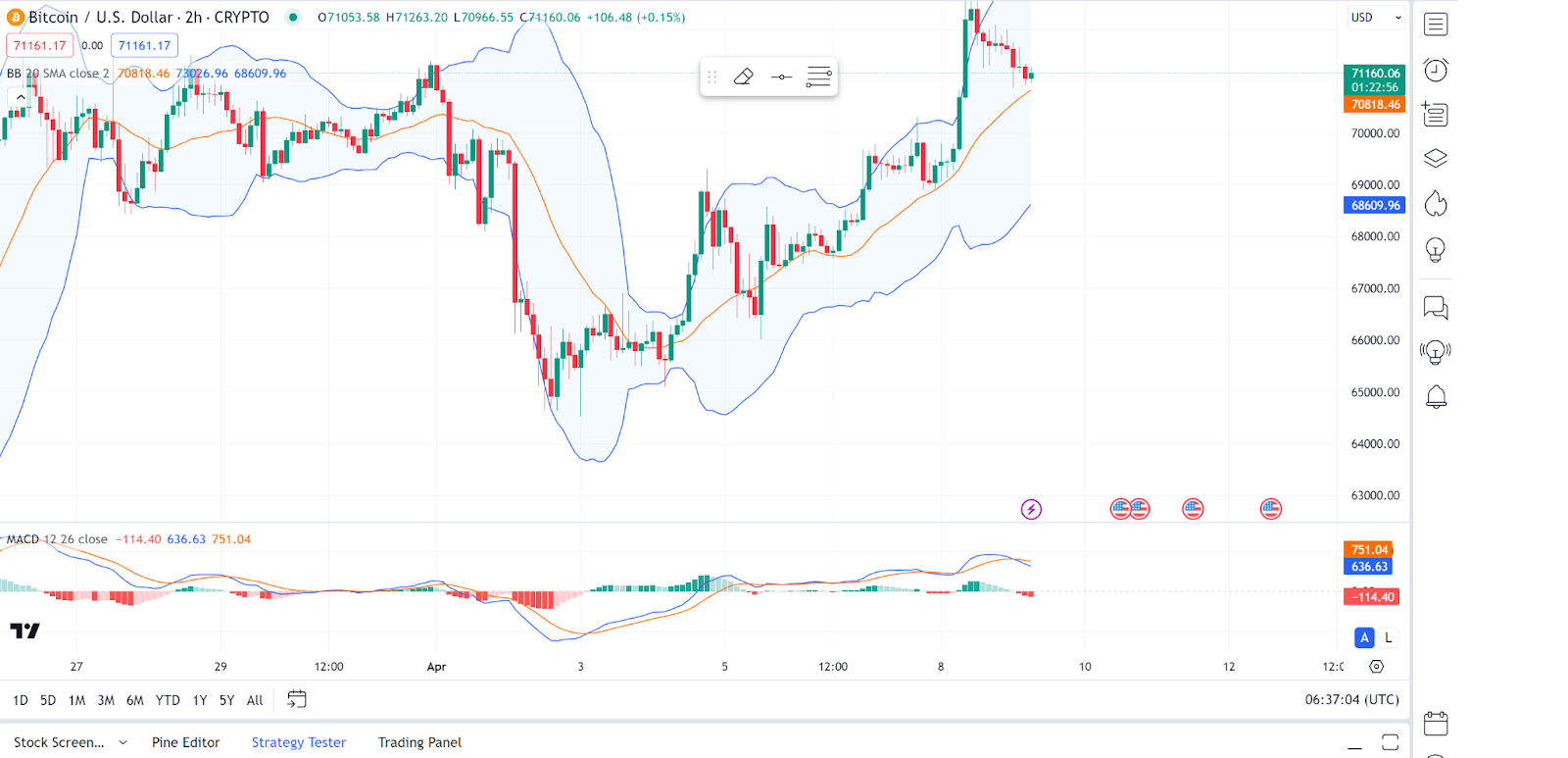
Task: Open time axis settings gear icon
Action: click(1376, 667)
